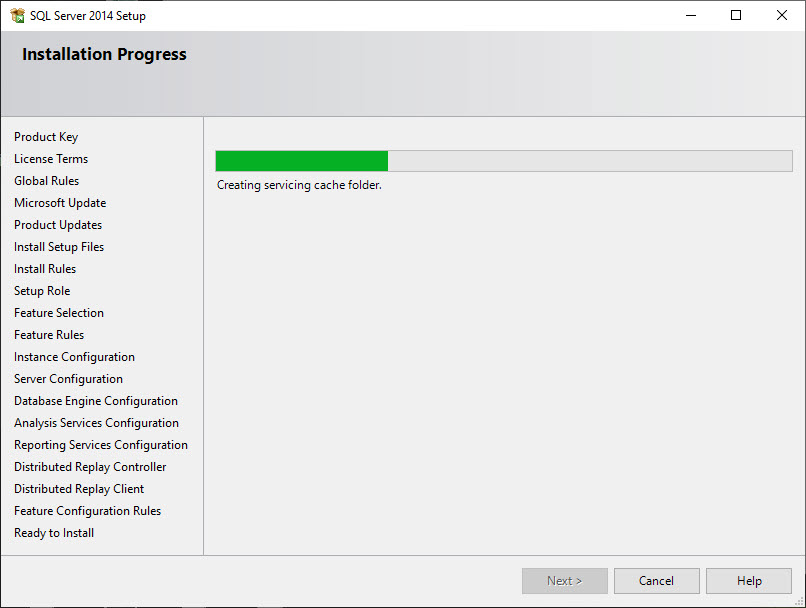Click the 'SQL Server 2014 Setup' window title
Screen dimensions: 806x608
(88, 16)
